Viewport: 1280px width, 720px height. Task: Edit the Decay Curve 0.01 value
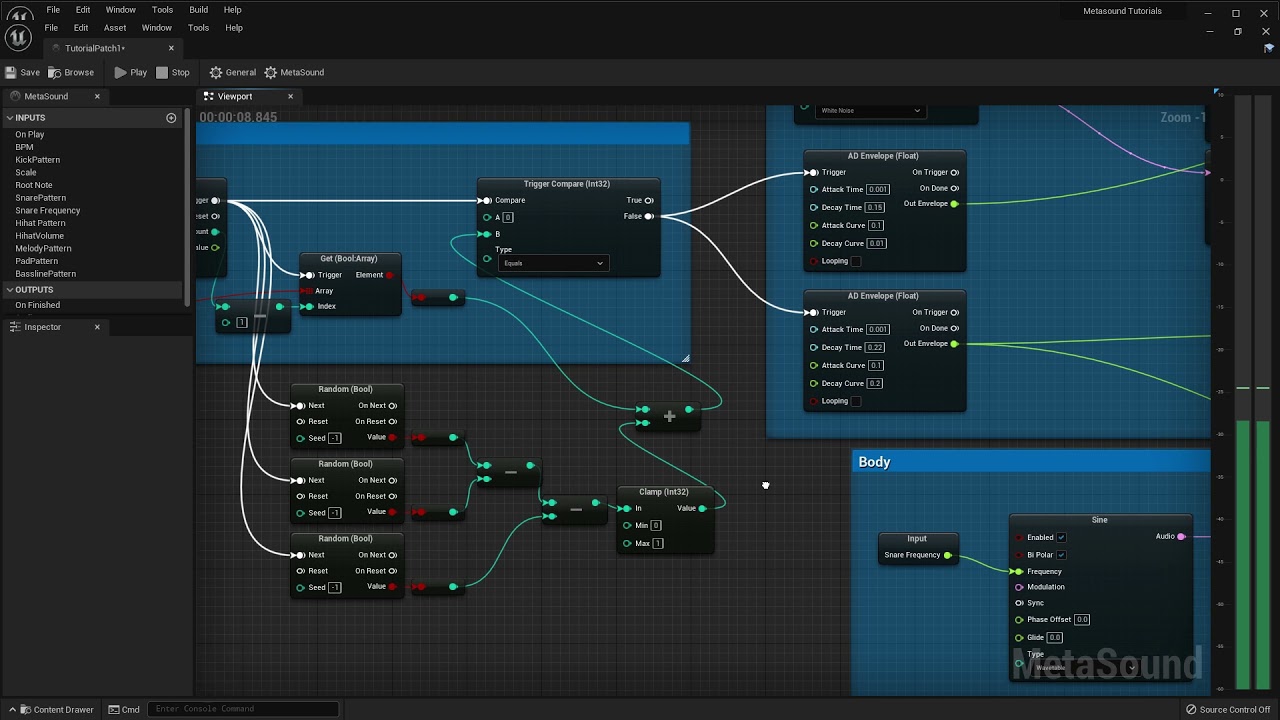point(876,243)
